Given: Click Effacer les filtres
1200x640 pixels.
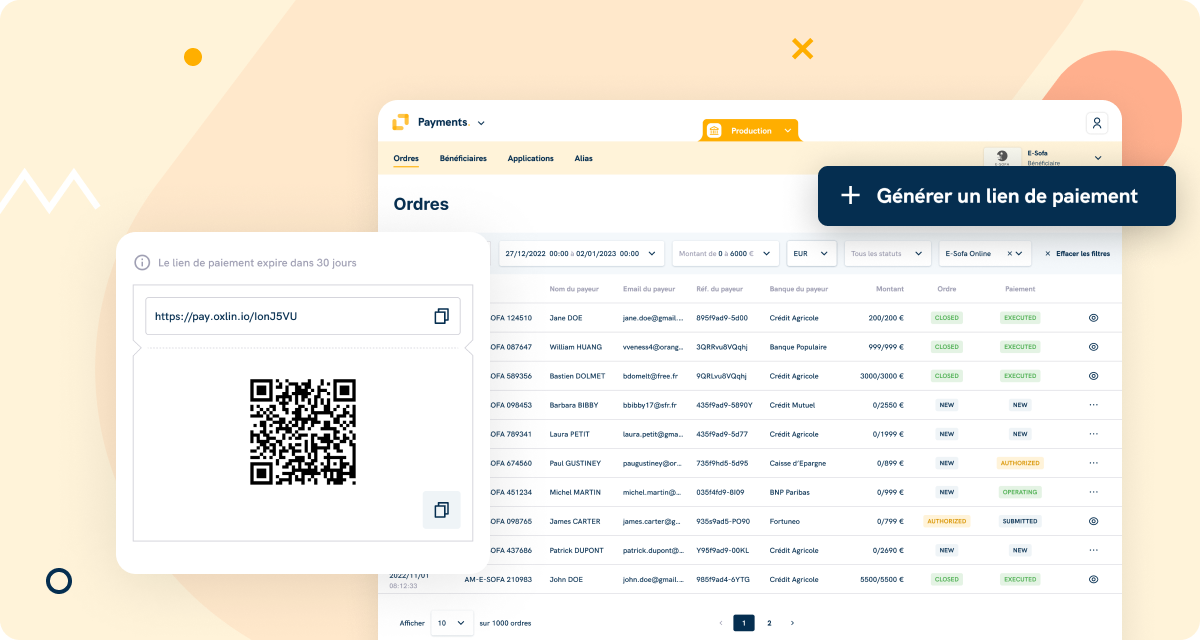Looking at the screenshot, I should pyautogui.click(x=1077, y=254).
